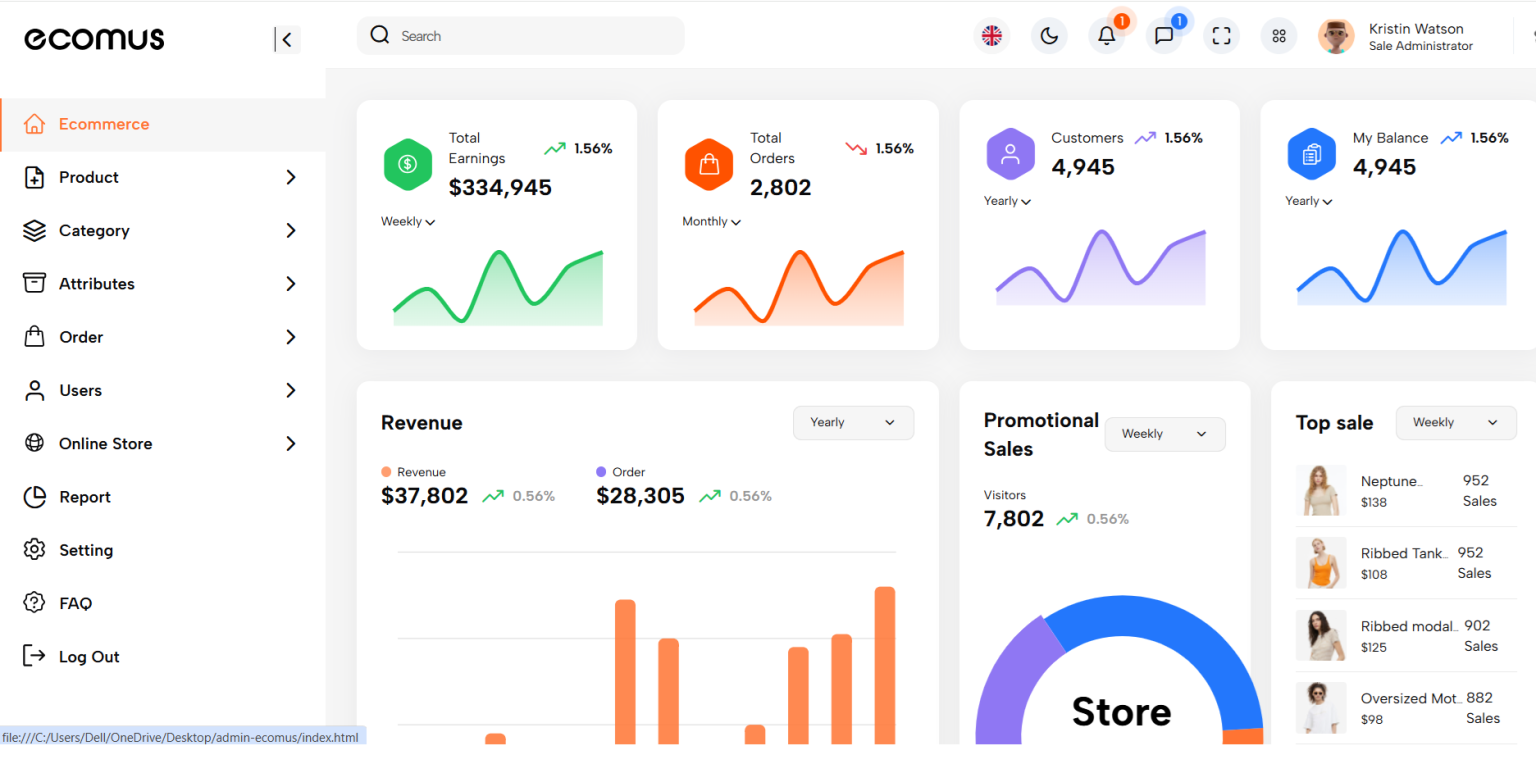Open notifications via the bell icon
The height and width of the screenshot is (764, 1536).
(x=1107, y=35)
